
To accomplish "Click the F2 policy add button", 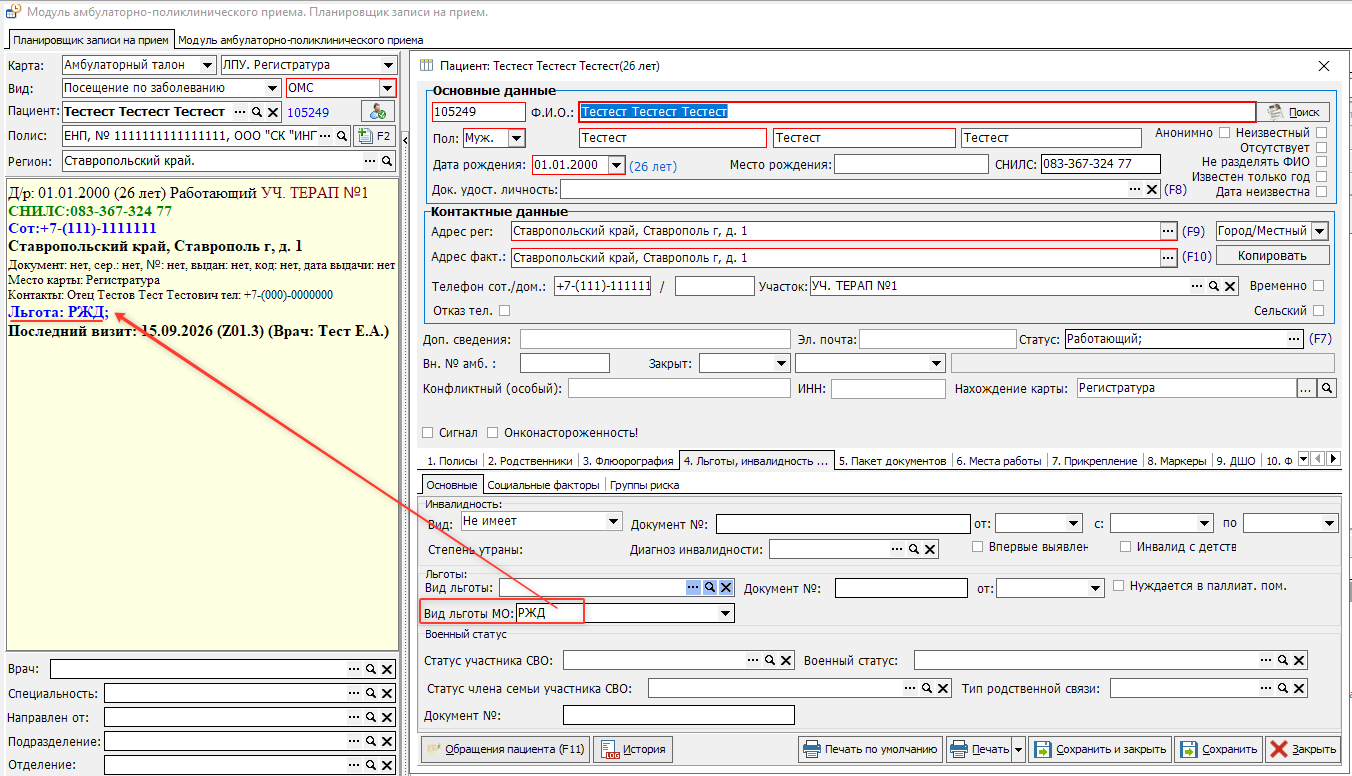I will click(x=375, y=136).
